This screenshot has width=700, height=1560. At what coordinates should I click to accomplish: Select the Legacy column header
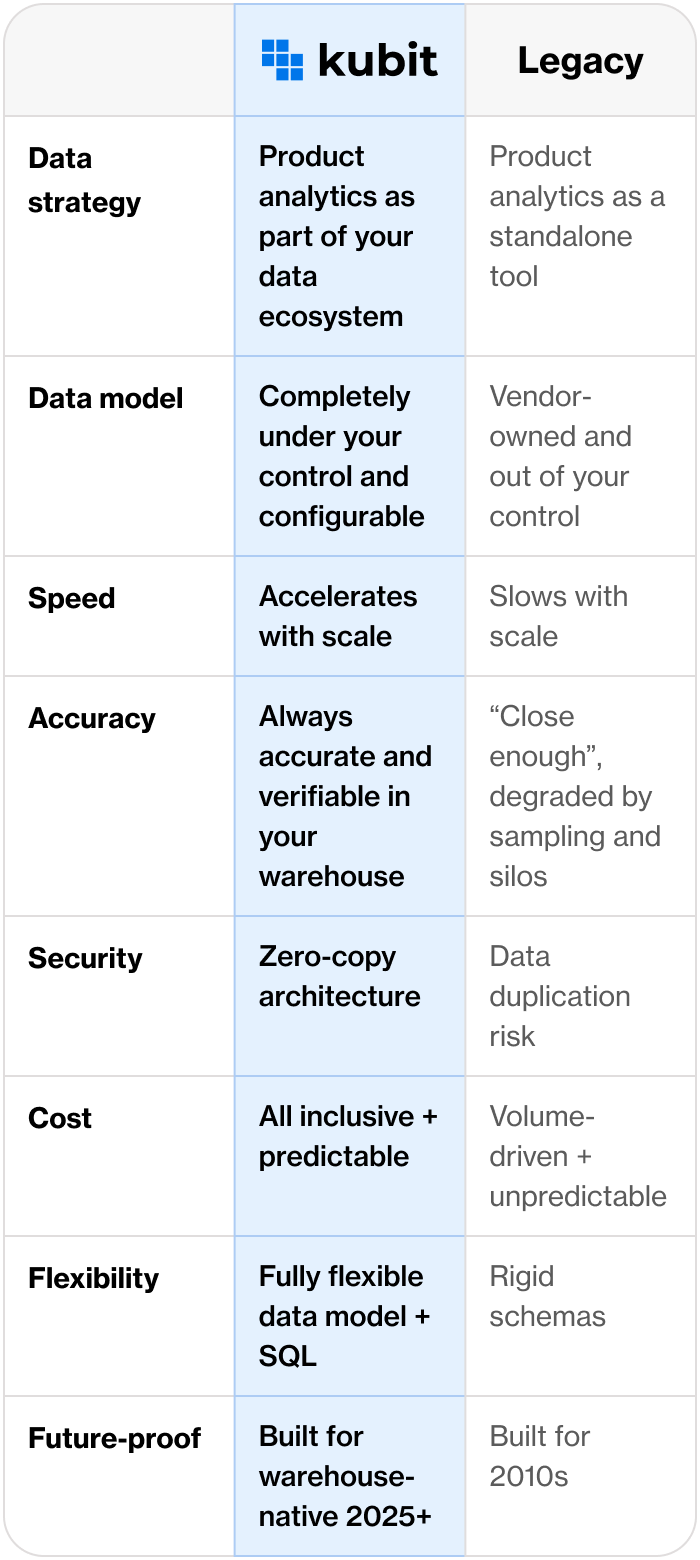coord(580,61)
